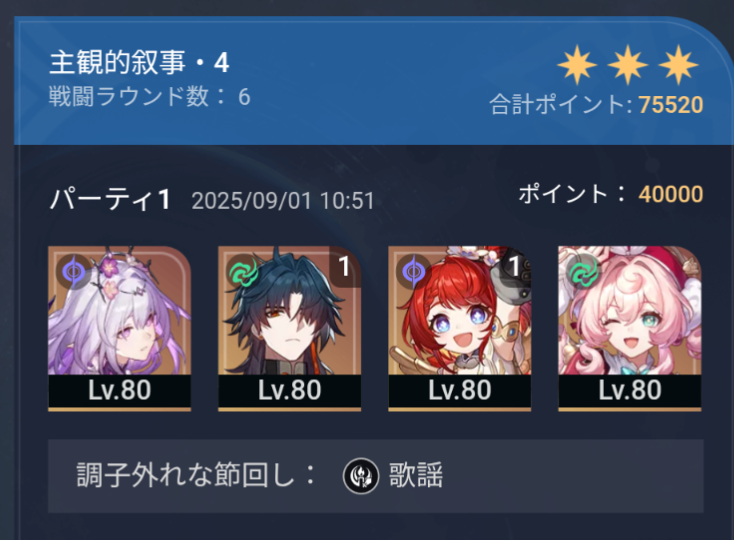The width and height of the screenshot is (734, 540).
Task: Click the Wind element icon on dark-haired character
Action: pyautogui.click(x=243, y=271)
